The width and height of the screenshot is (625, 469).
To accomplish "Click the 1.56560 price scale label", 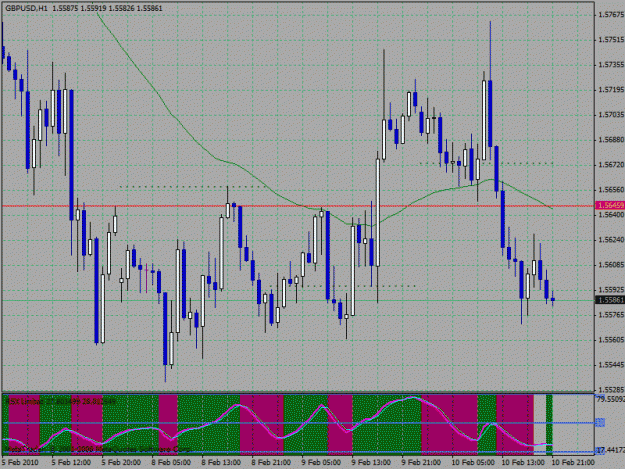I will [611, 190].
